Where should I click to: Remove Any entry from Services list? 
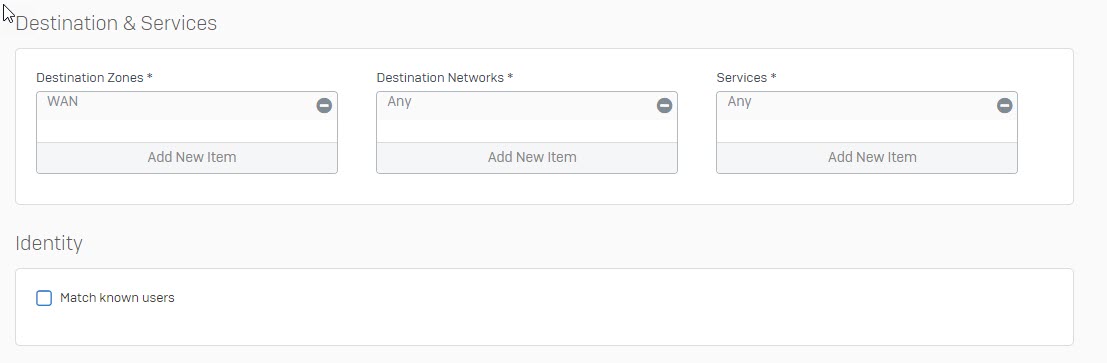[1004, 106]
